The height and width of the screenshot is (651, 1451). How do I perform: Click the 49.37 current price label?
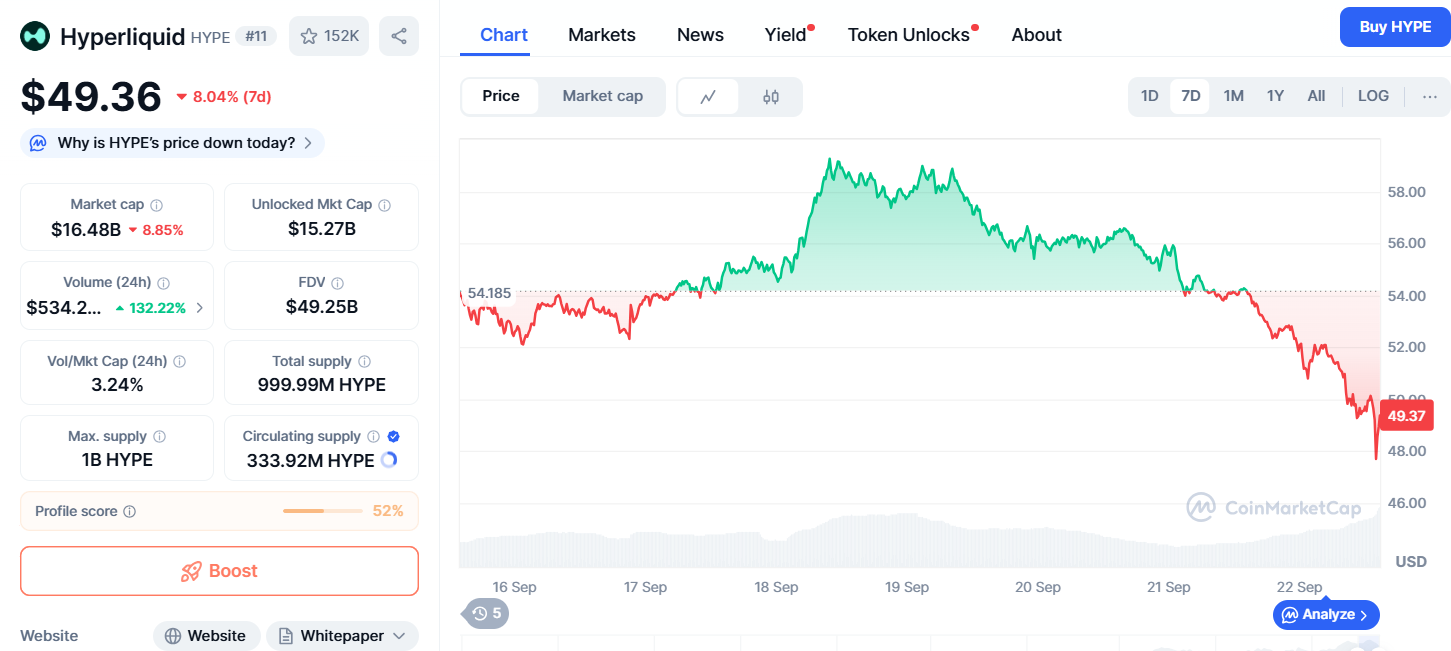pyautogui.click(x=1406, y=415)
